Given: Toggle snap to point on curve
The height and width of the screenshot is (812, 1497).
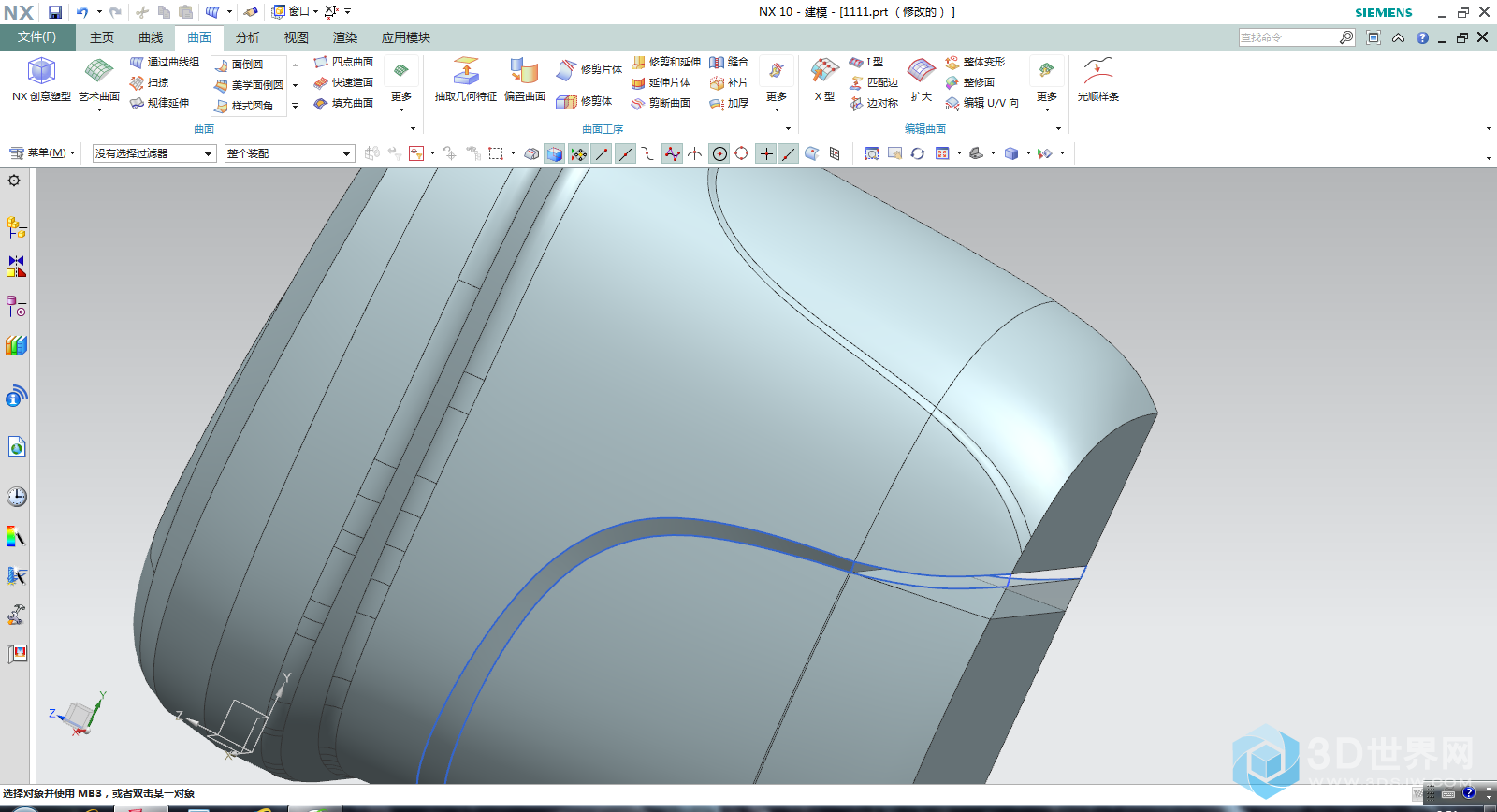Looking at the screenshot, I should 789,153.
